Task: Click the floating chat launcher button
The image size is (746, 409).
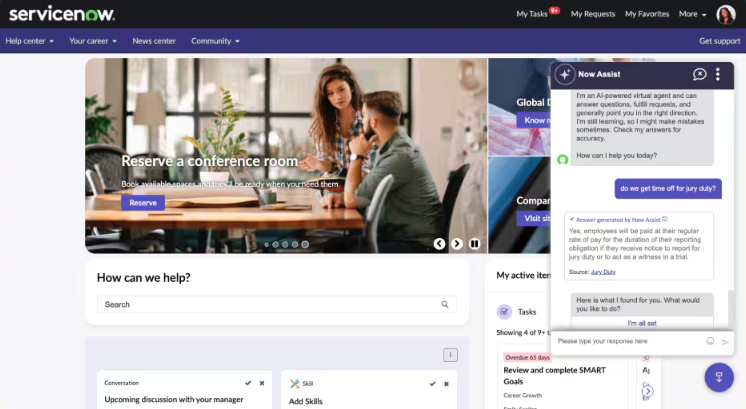Action: point(719,377)
